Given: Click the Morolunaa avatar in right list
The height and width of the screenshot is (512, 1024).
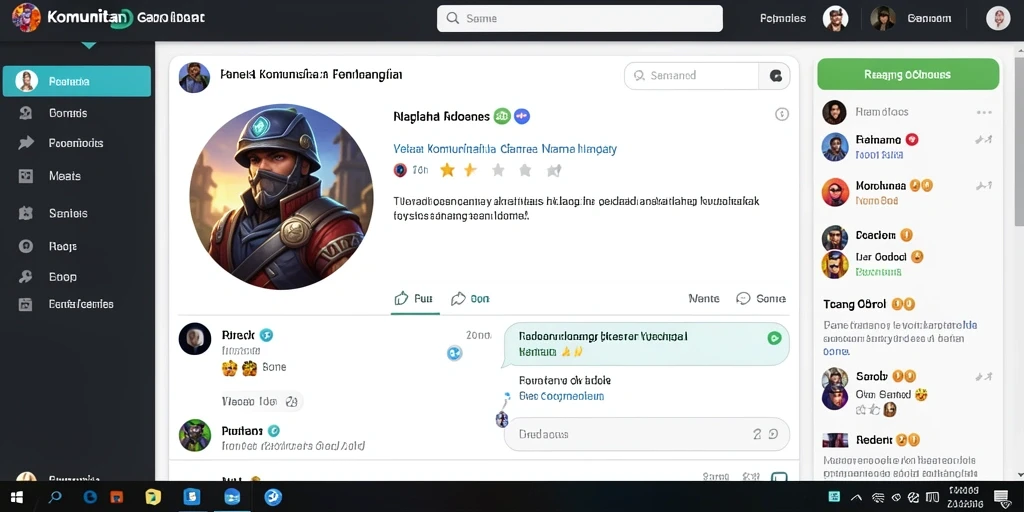Looking at the screenshot, I should [835, 192].
